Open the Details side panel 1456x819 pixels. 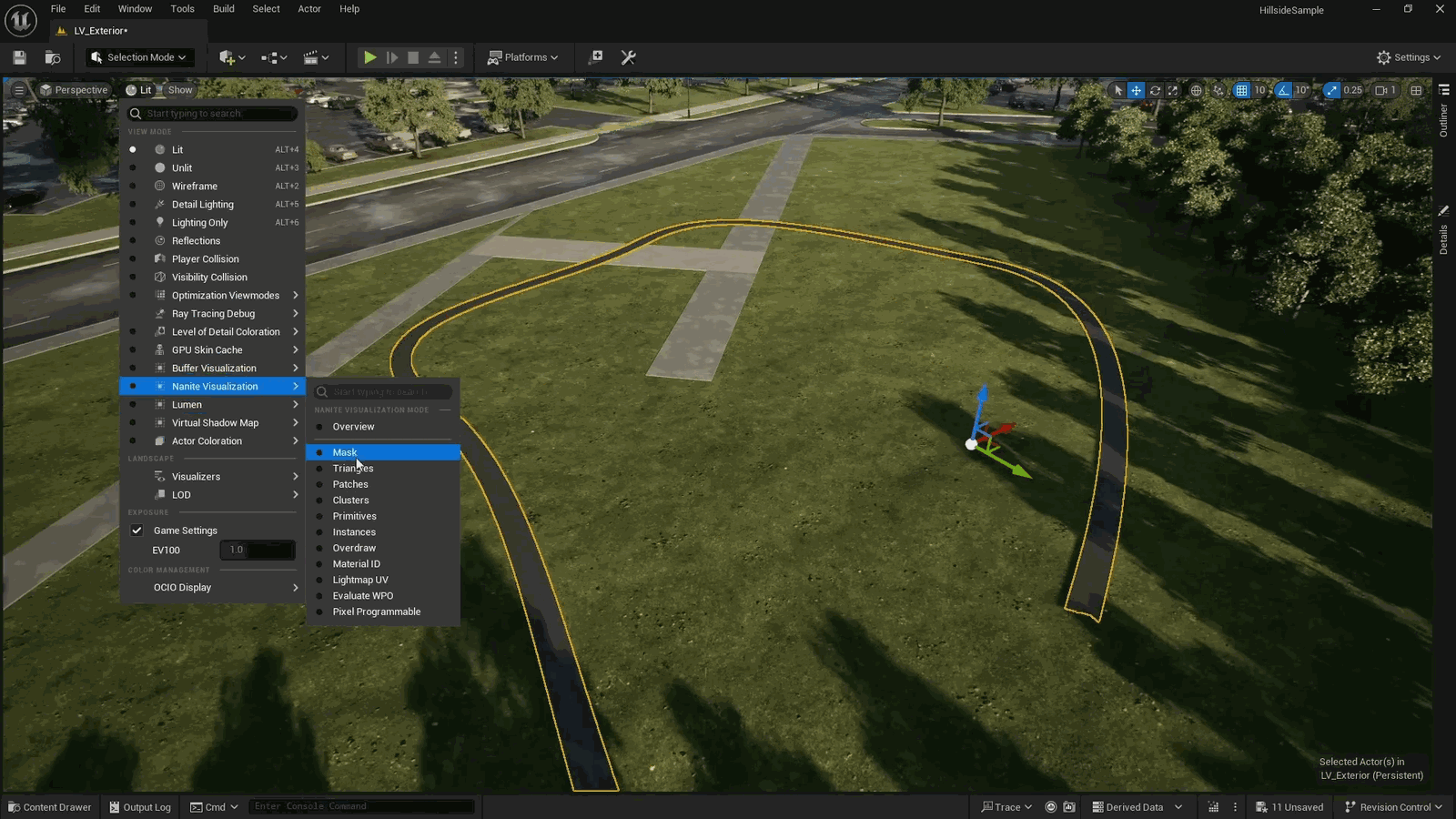click(1443, 230)
